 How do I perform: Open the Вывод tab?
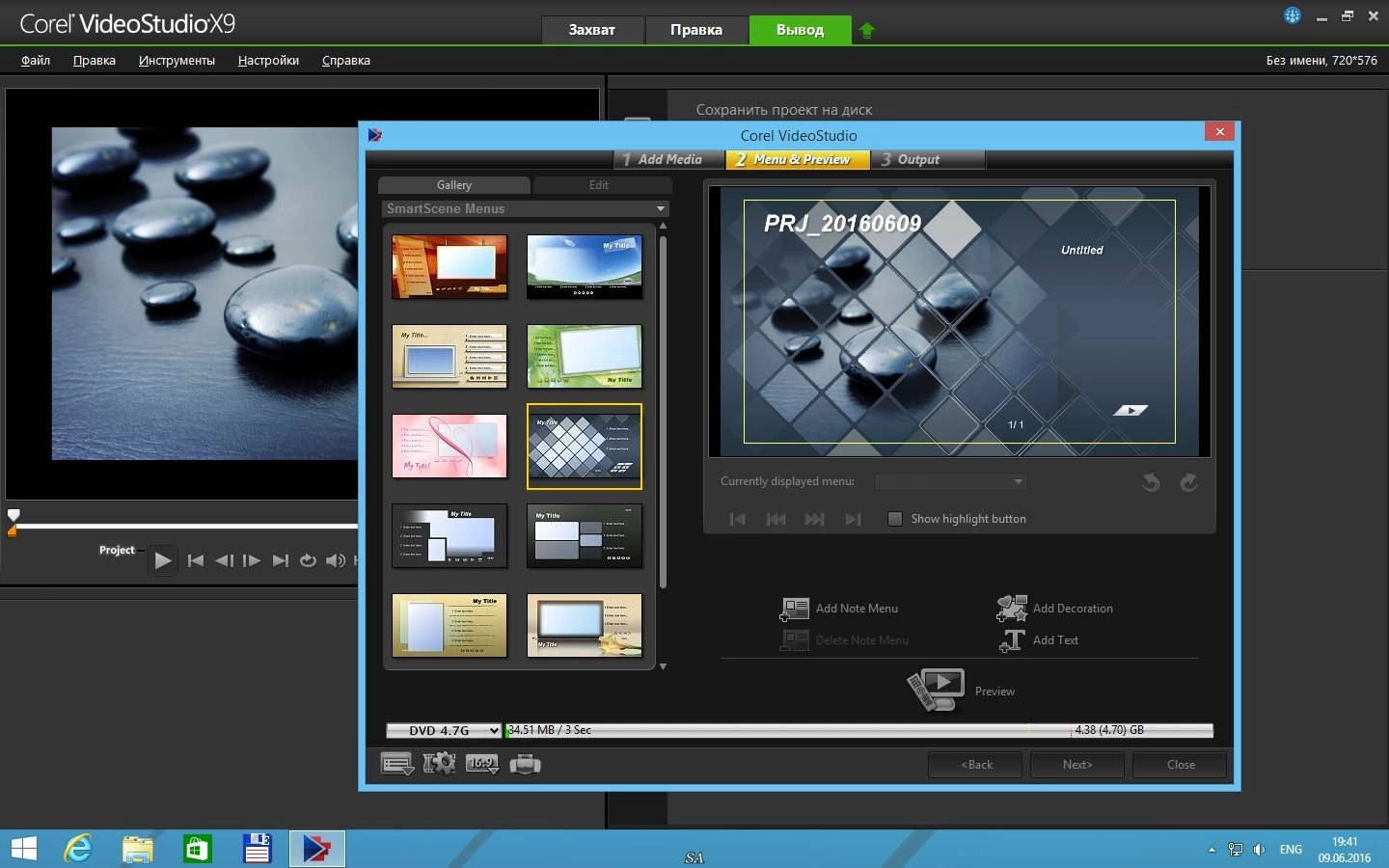(801, 30)
